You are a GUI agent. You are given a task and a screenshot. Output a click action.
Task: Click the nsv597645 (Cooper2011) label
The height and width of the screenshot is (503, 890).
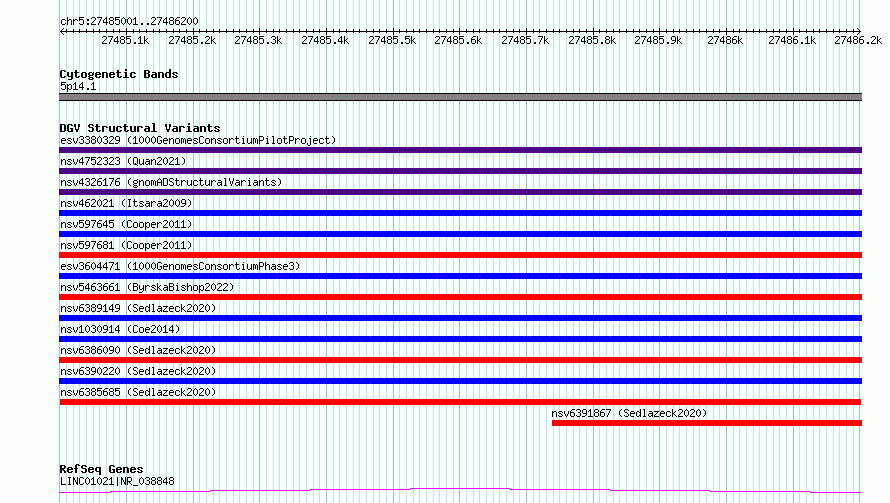(126, 224)
